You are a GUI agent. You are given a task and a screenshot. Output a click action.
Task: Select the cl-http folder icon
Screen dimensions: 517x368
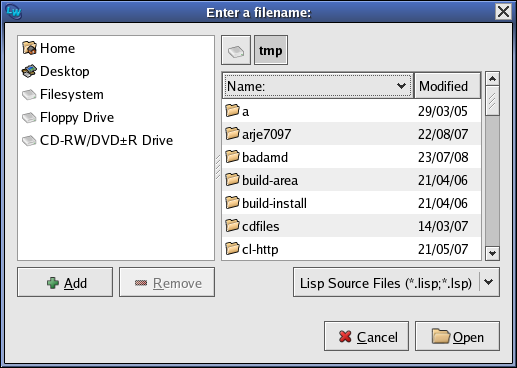[x=232, y=248]
